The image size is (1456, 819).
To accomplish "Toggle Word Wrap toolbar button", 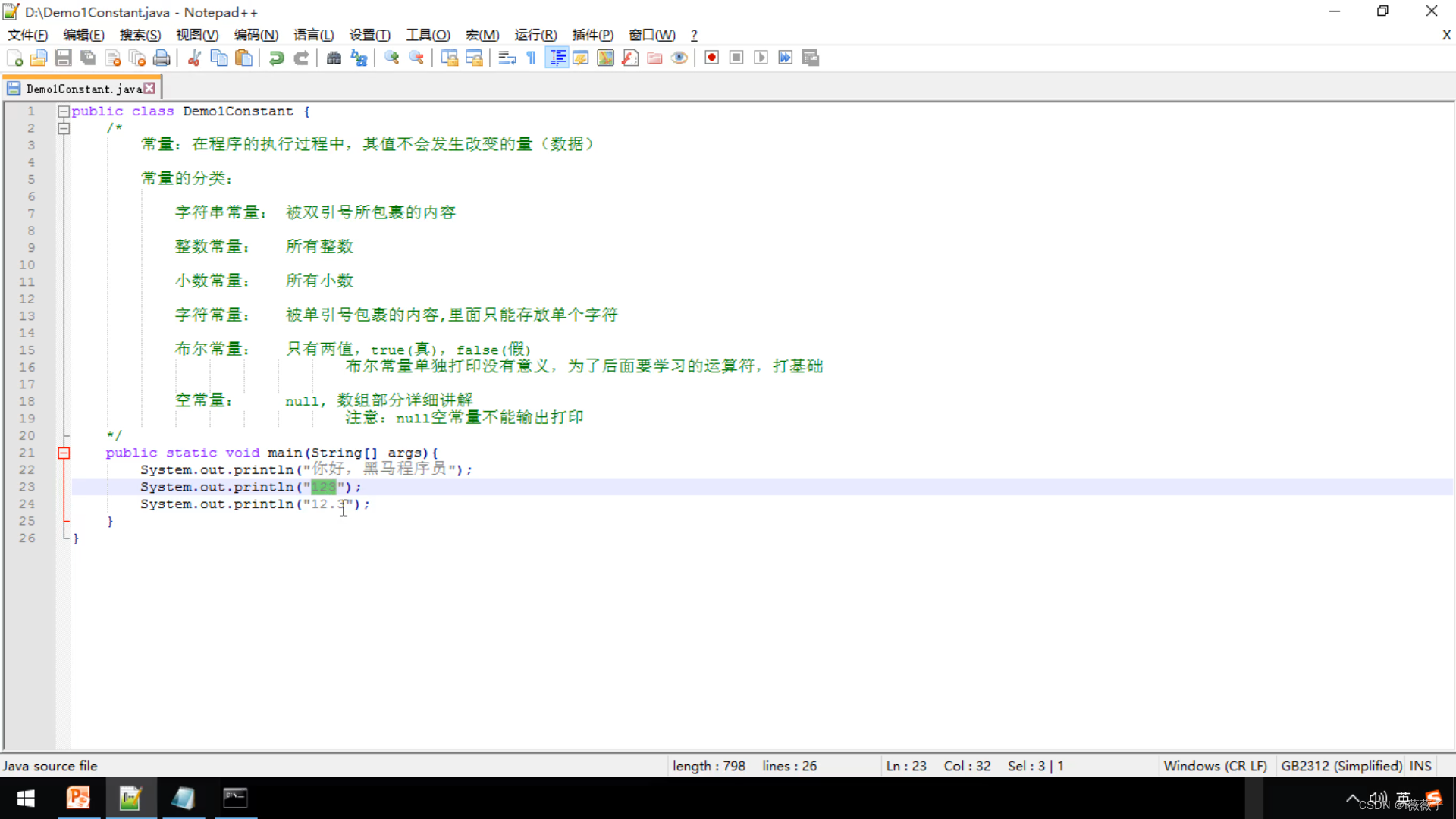I will click(507, 58).
